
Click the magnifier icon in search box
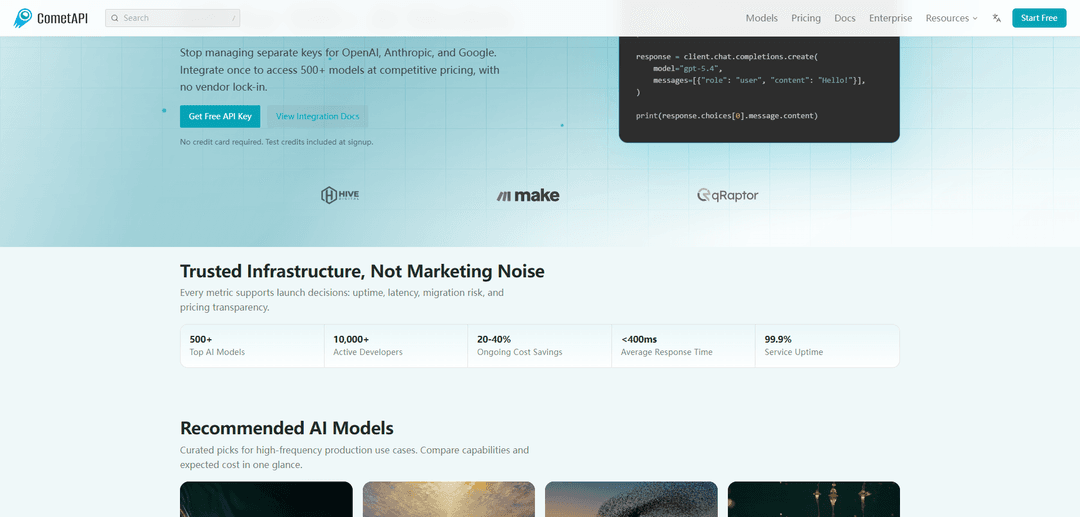click(115, 18)
